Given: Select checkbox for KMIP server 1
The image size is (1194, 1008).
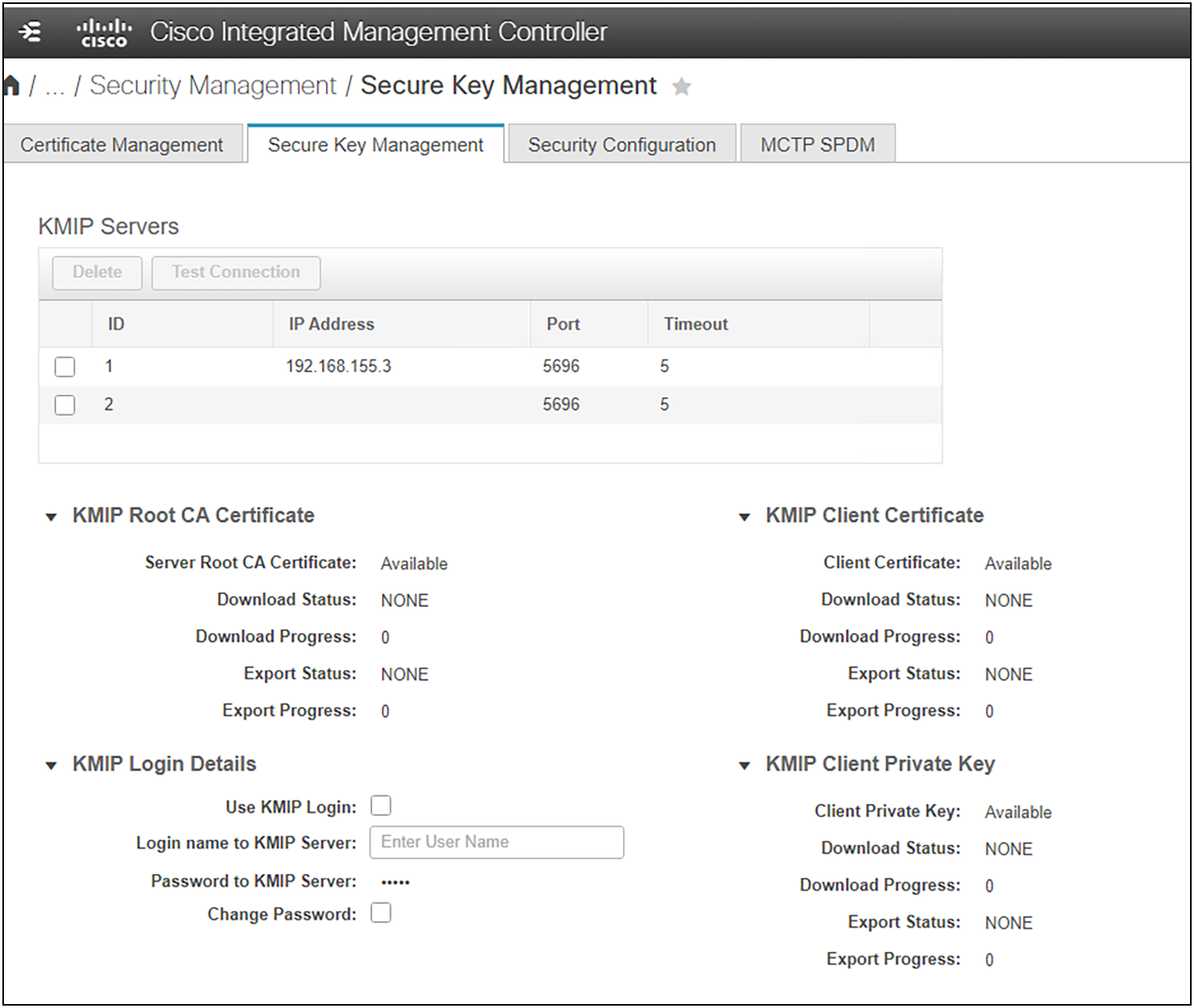Looking at the screenshot, I should [x=65, y=366].
